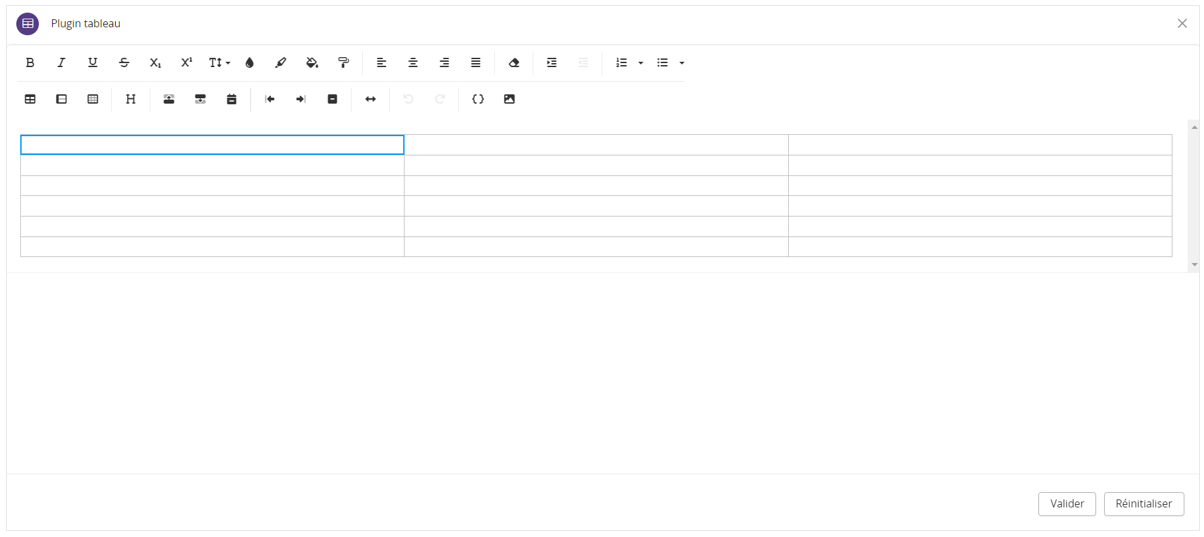Click the delete row trash icon
The width and height of the screenshot is (1204, 537).
(x=231, y=99)
